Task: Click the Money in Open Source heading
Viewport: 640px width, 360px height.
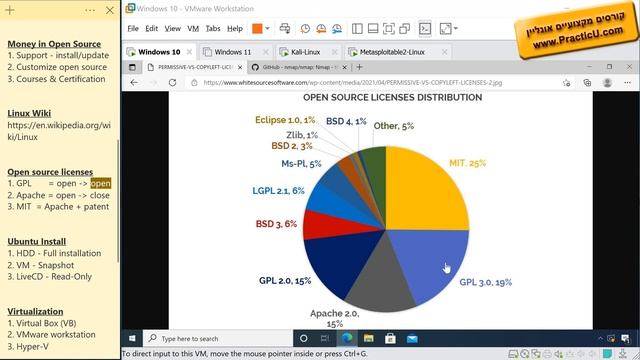Action: 54,44
